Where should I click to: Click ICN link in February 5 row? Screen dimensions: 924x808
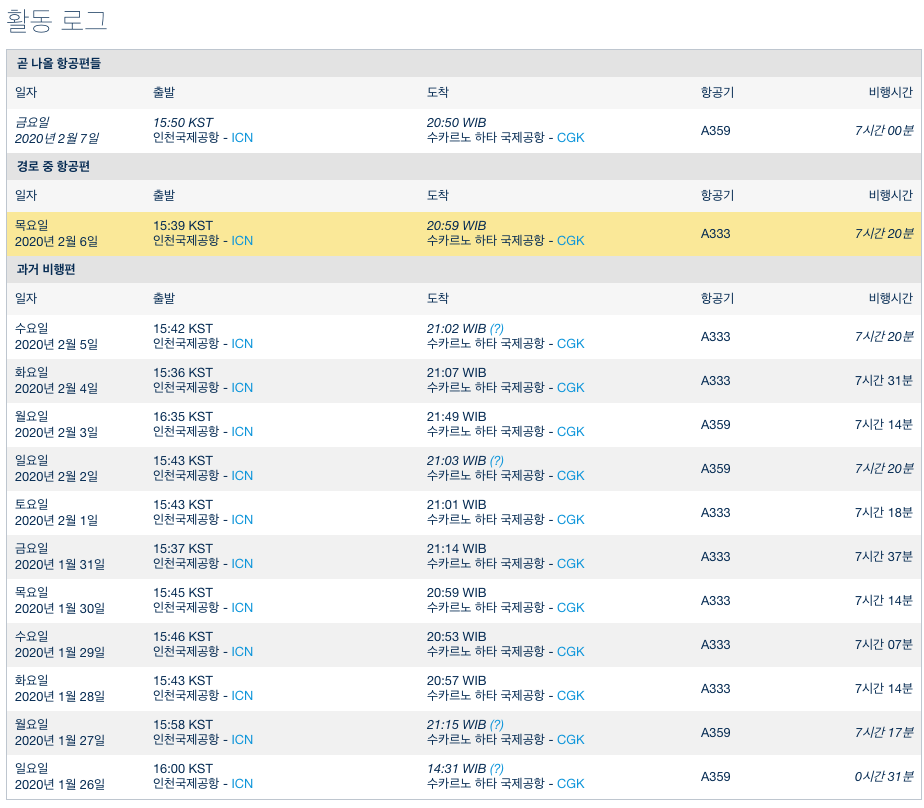tap(242, 344)
